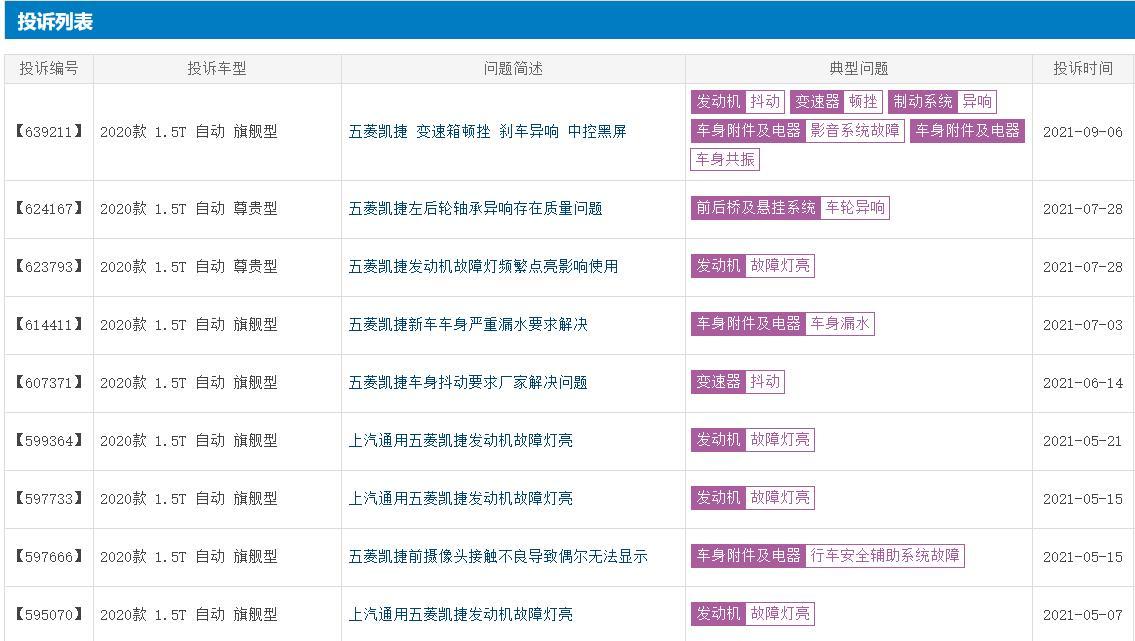Open '五菱凯捷前摄像头接触不良导致偶尔无法显示' complaint
This screenshot has height=641, width=1135.
point(498,556)
